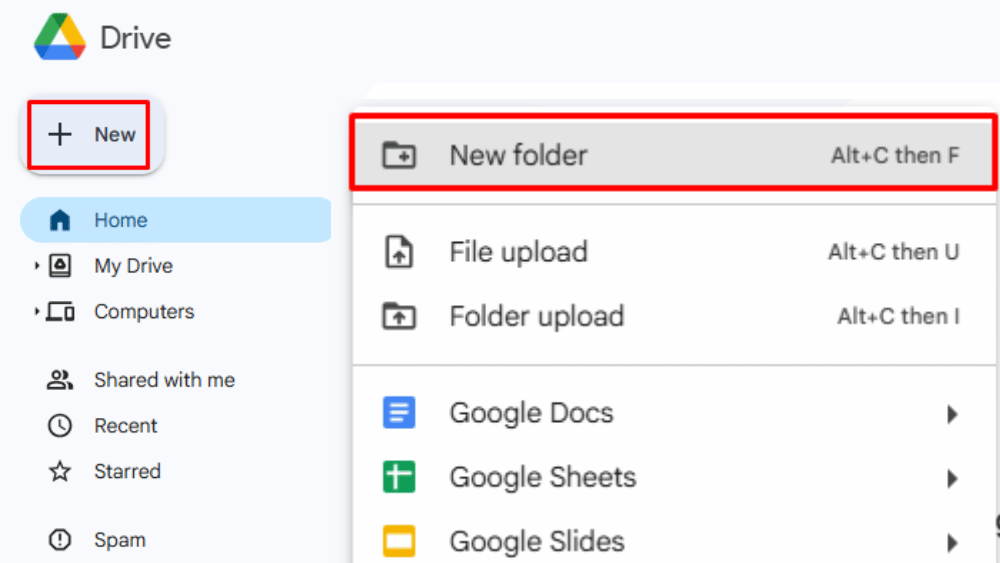The width and height of the screenshot is (1000, 563).
Task: Expand the Computers tree
Action: 36,312
